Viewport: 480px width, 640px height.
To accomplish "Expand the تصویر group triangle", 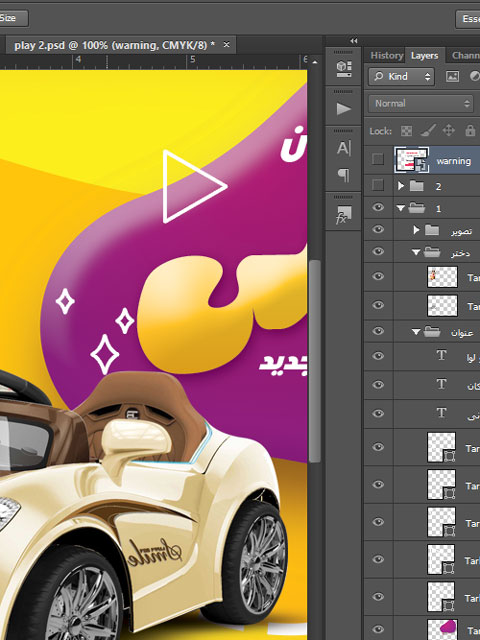I will (416, 230).
